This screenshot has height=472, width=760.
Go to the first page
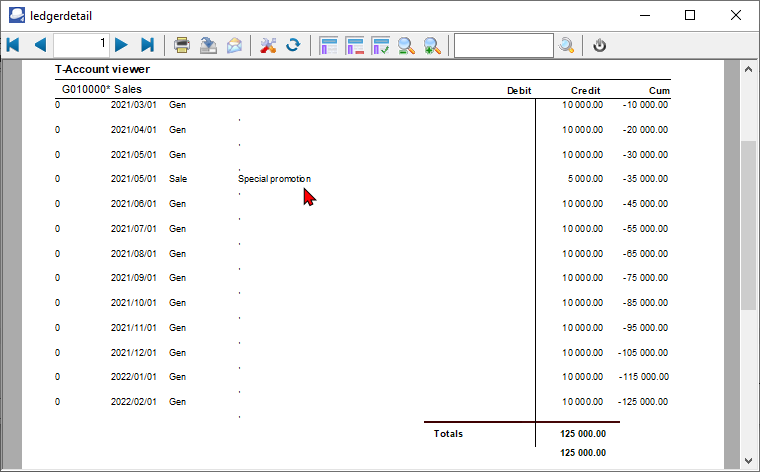point(13,45)
